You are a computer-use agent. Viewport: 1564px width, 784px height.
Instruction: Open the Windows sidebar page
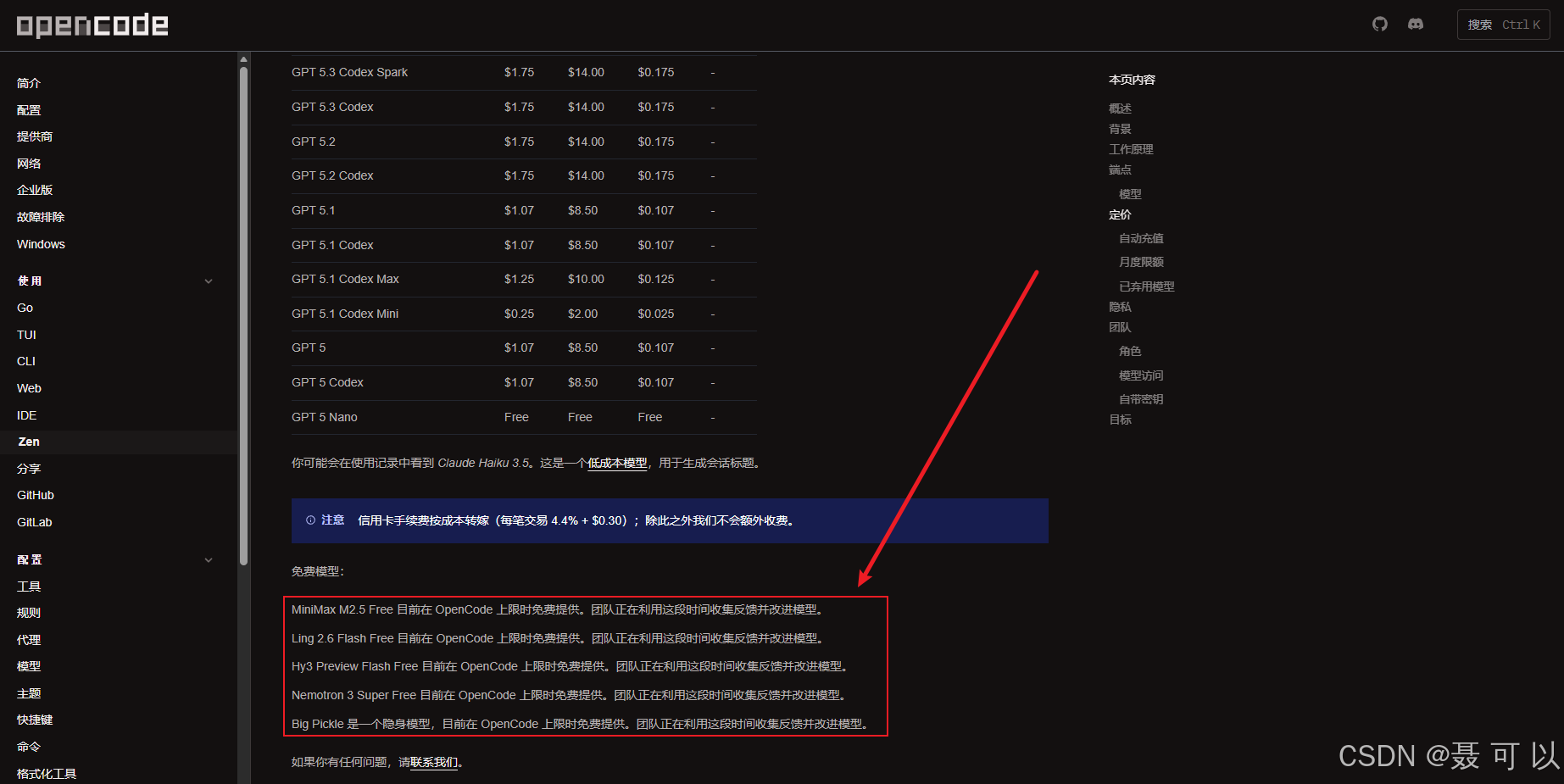pyautogui.click(x=41, y=244)
